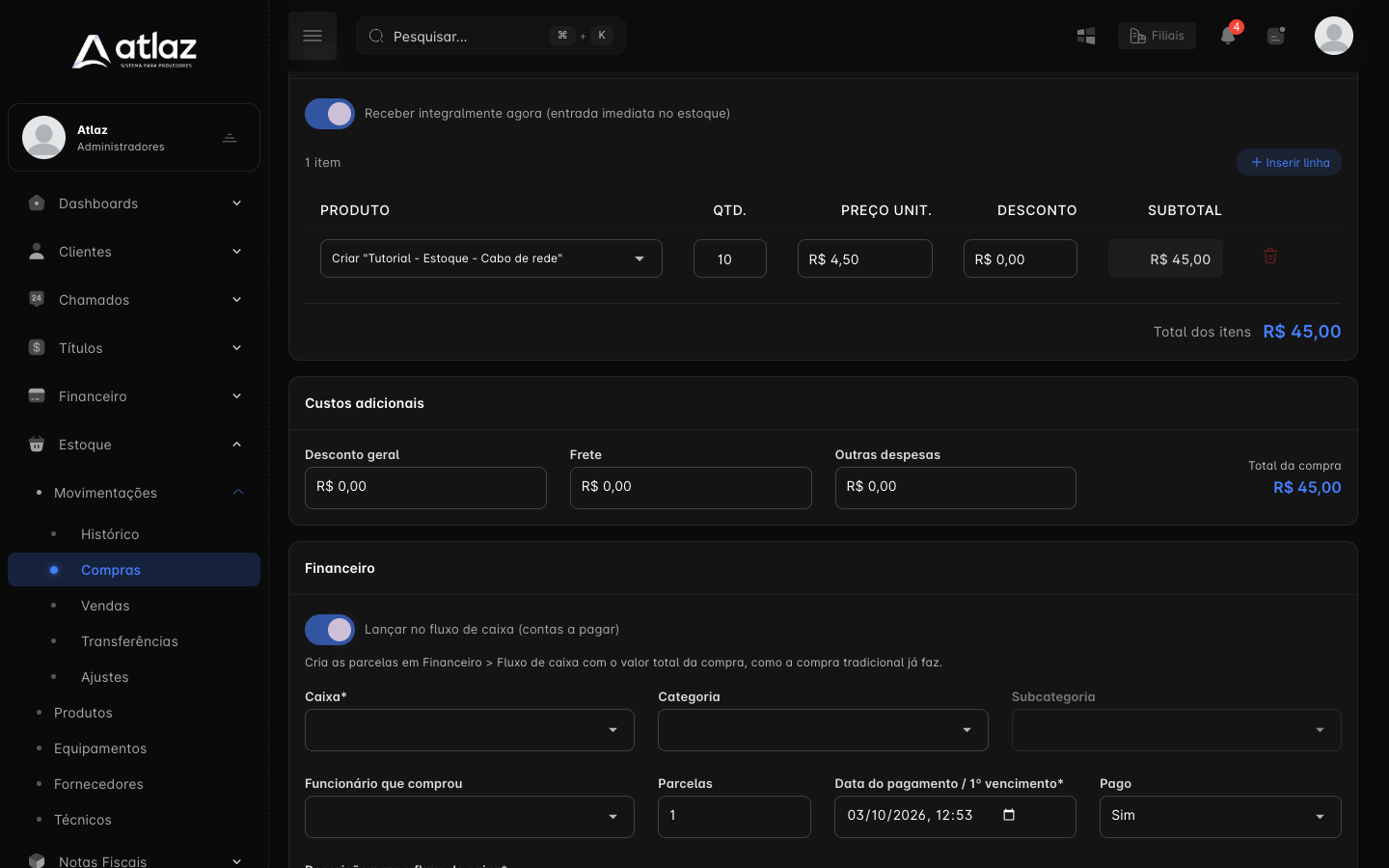
Task: Click the Clientes person icon
Action: point(37,252)
